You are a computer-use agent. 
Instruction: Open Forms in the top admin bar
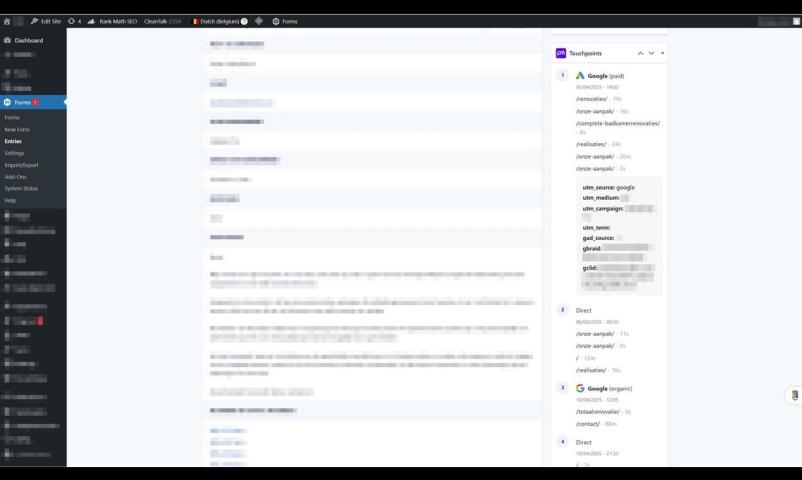285,21
